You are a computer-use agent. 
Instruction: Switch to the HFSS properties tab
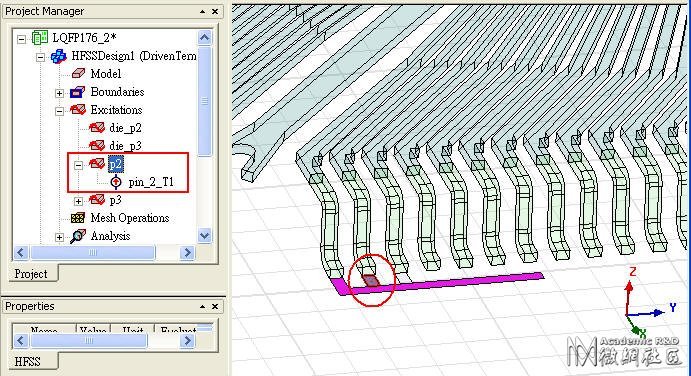[27, 361]
